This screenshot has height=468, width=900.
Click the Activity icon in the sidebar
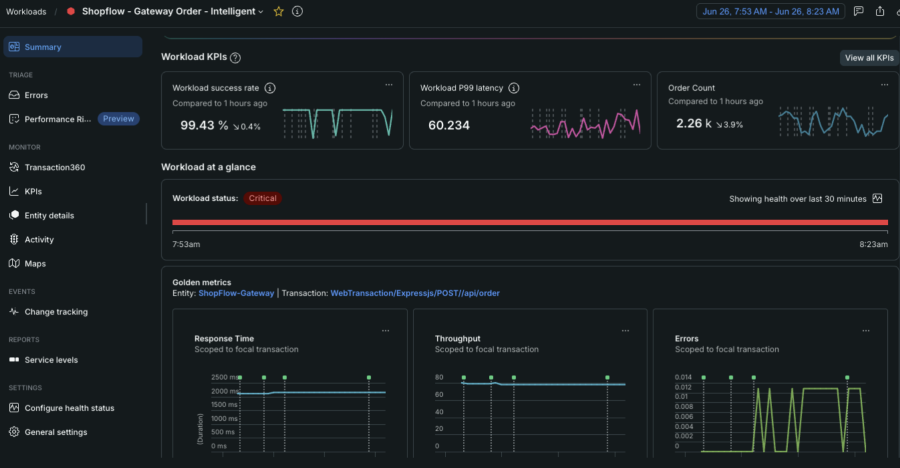click(x=14, y=239)
